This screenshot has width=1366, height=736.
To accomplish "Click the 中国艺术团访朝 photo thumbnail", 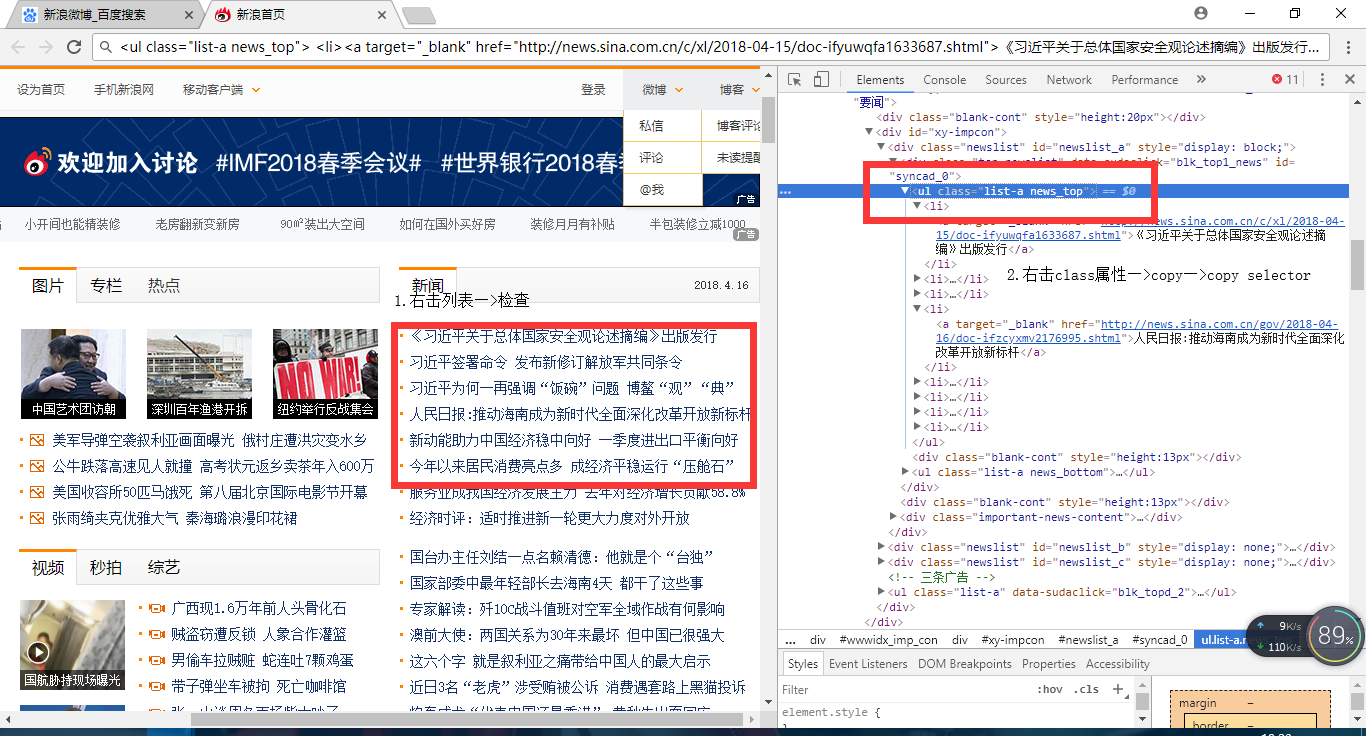I will pyautogui.click(x=73, y=374).
